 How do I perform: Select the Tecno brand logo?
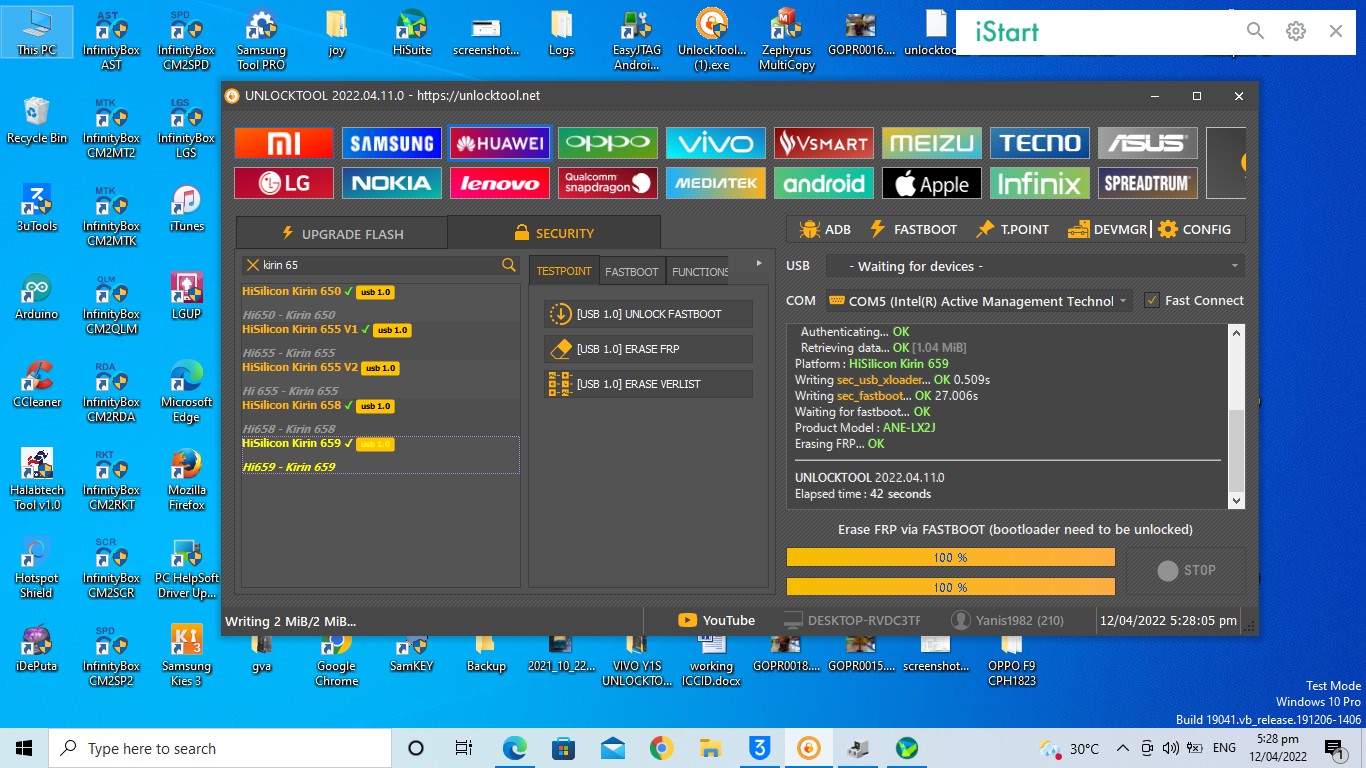tap(1040, 143)
